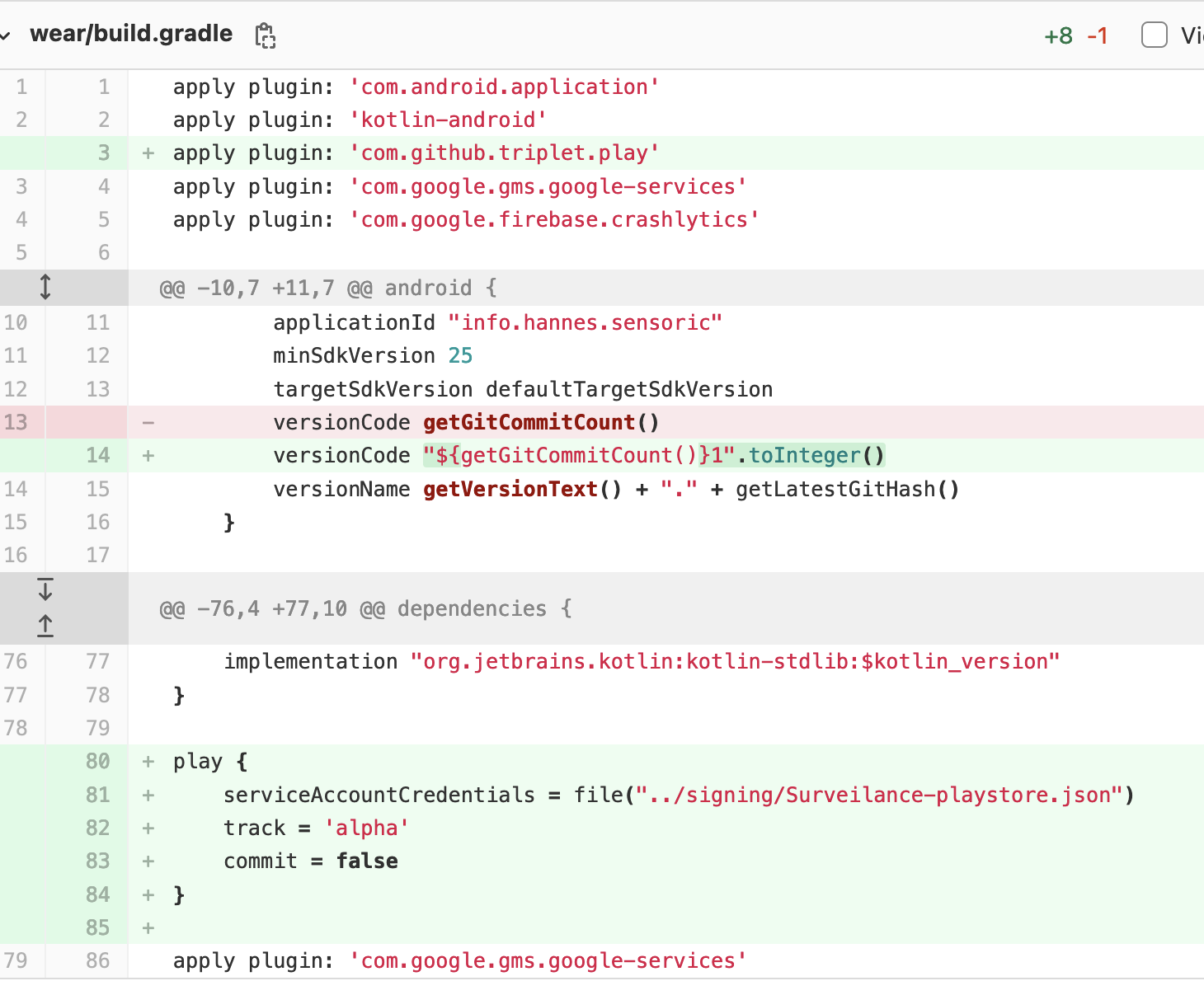Viewport: 1204px width, 981px height.
Task: Expand lines upward before dependencies hunk
Action: pyautogui.click(x=45, y=626)
